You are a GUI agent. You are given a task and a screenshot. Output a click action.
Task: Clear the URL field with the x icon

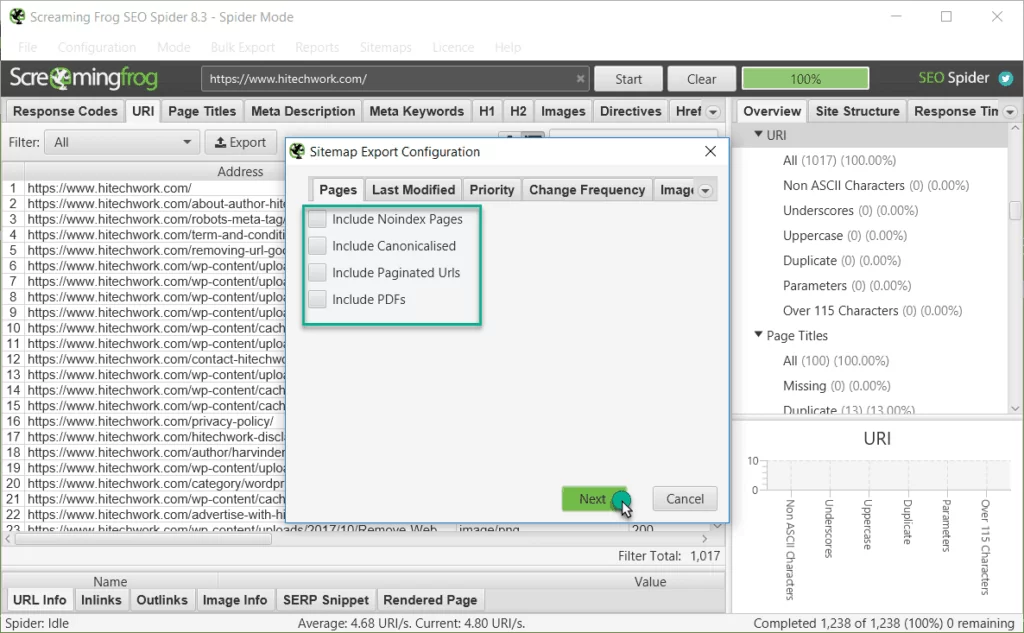580,78
